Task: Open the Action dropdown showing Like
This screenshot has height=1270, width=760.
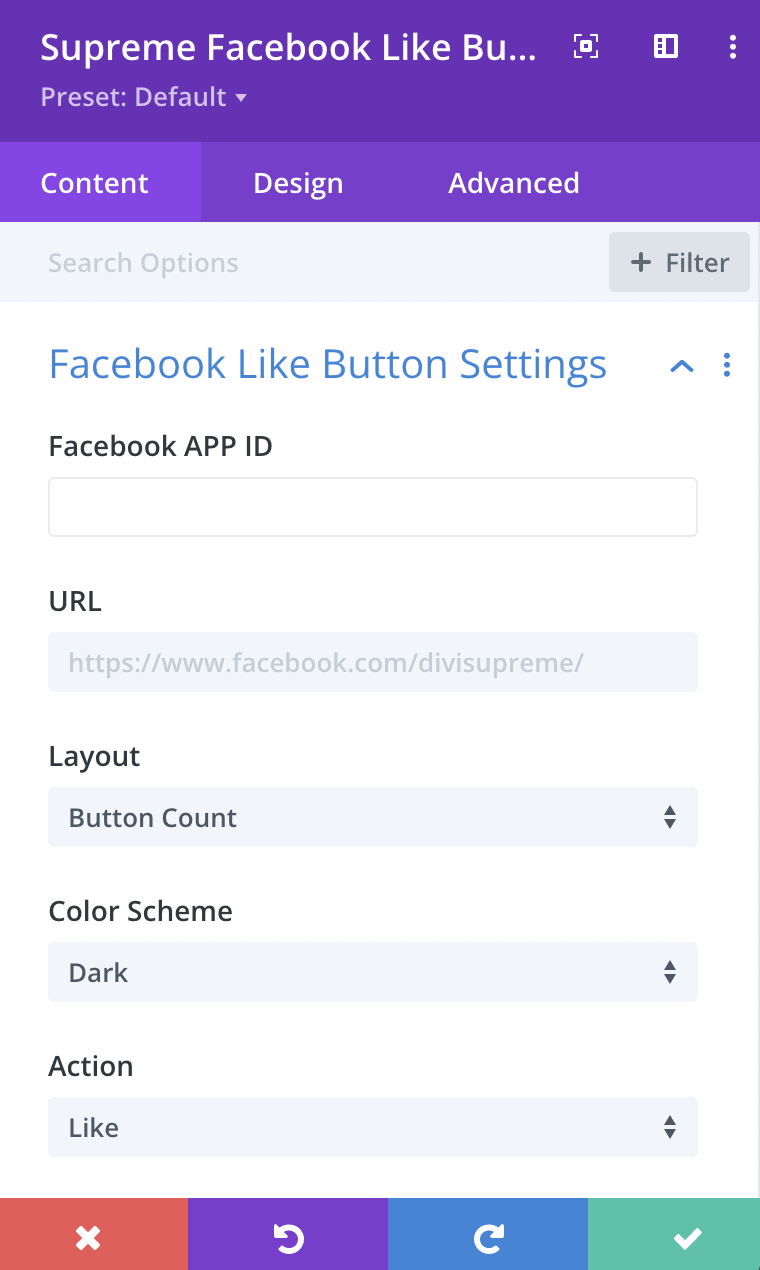Action: (373, 1127)
